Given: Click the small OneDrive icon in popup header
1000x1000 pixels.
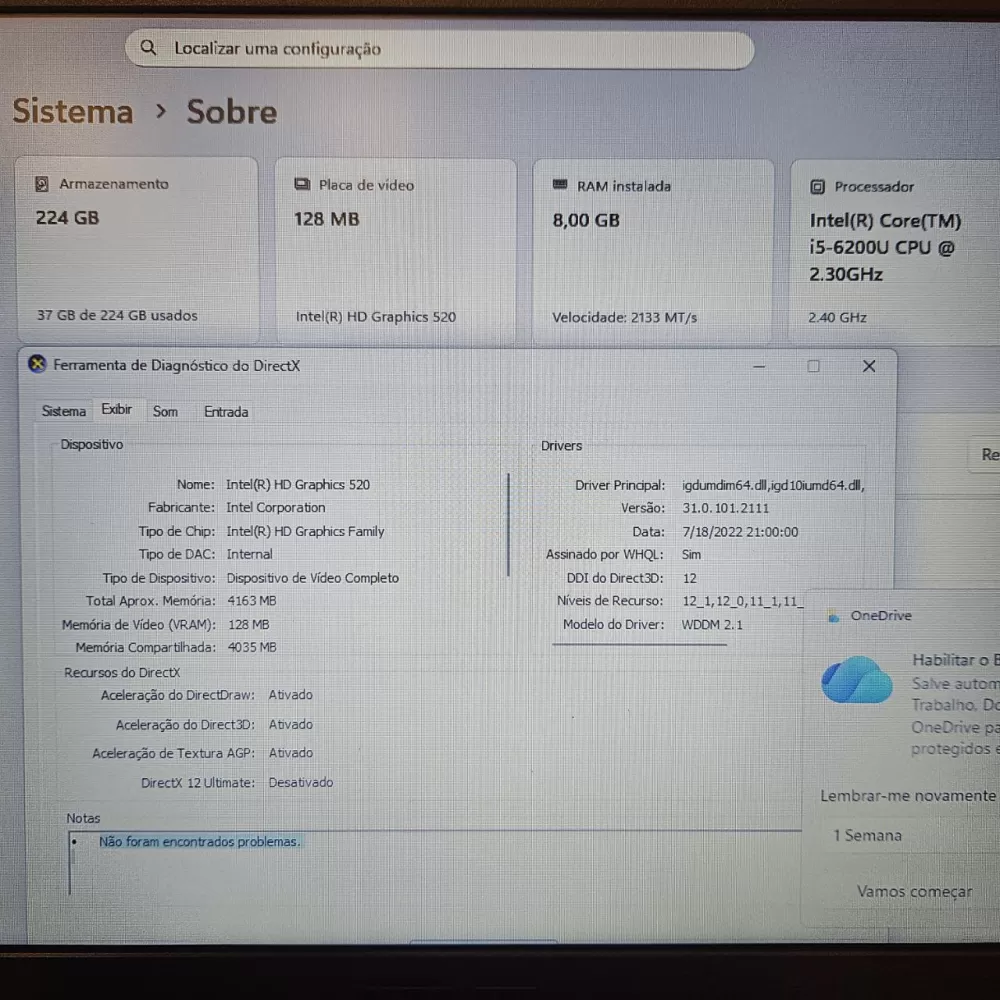Looking at the screenshot, I should [834, 616].
